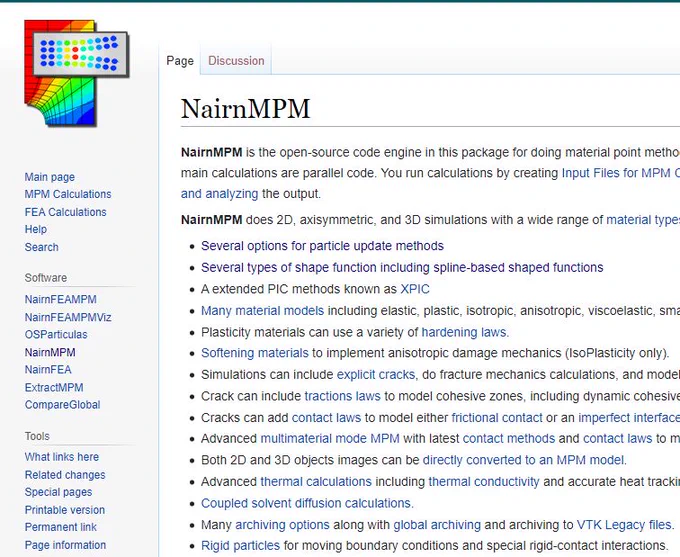
Task: Follow 'thermal calculations' link
Action: (x=316, y=482)
